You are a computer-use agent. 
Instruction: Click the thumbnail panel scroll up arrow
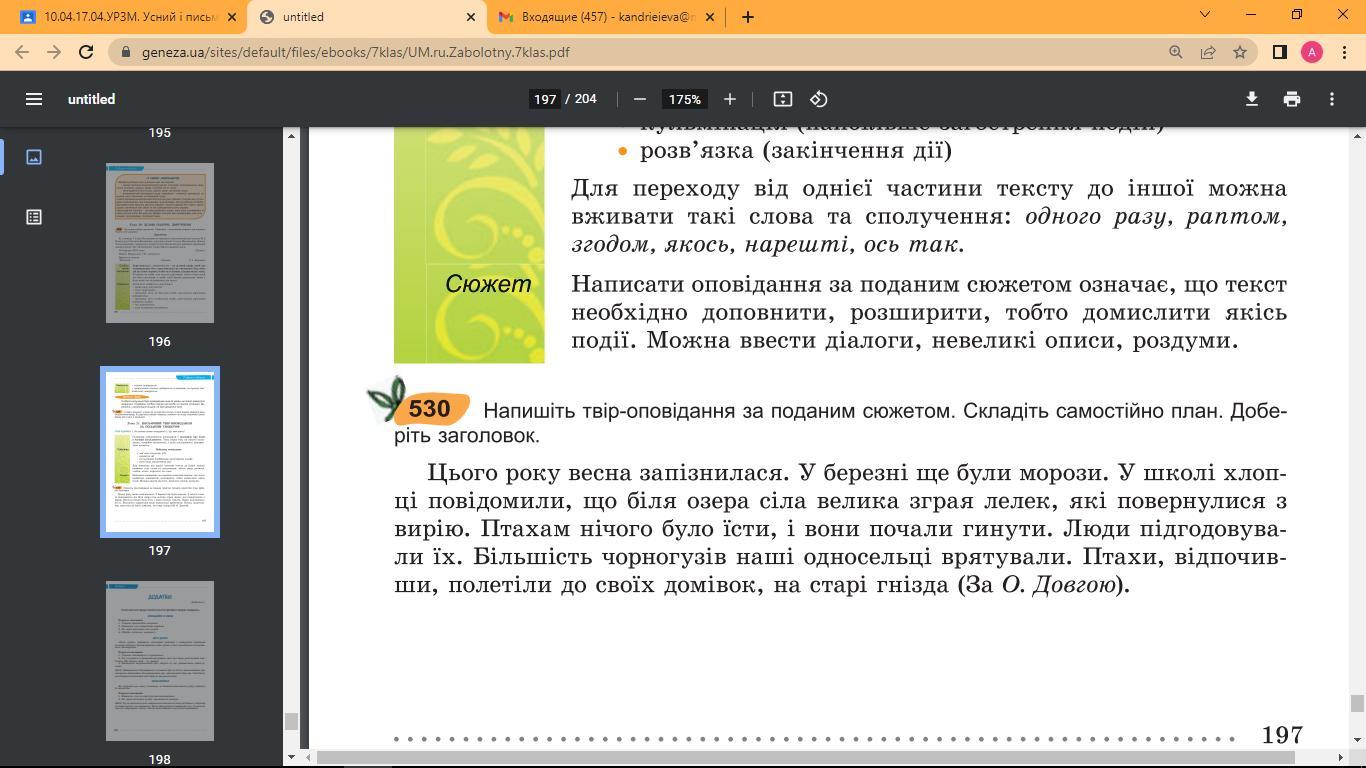291,136
